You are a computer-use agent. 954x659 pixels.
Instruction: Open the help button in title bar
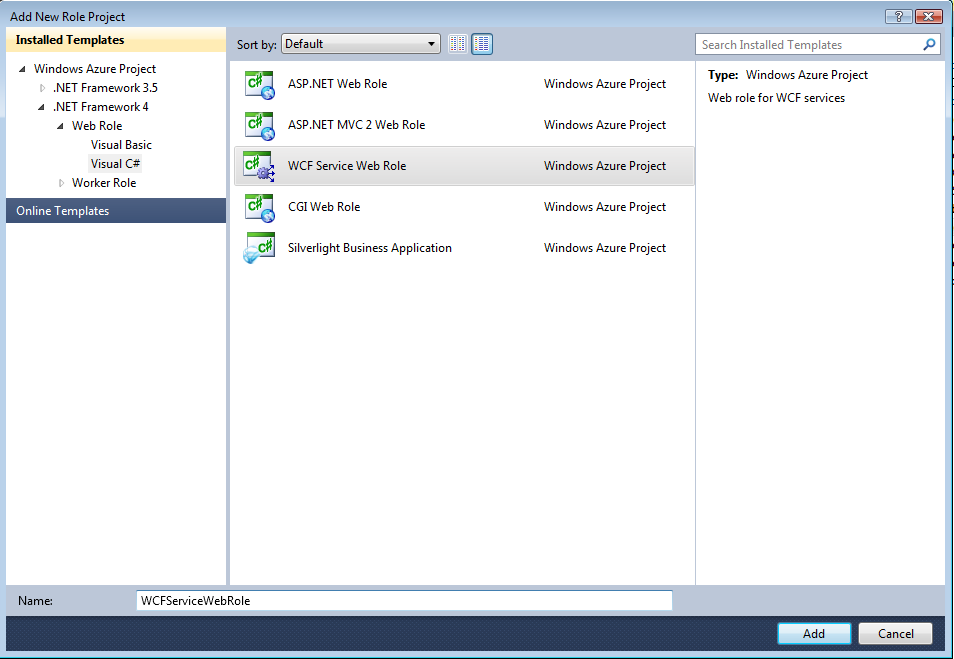click(899, 16)
